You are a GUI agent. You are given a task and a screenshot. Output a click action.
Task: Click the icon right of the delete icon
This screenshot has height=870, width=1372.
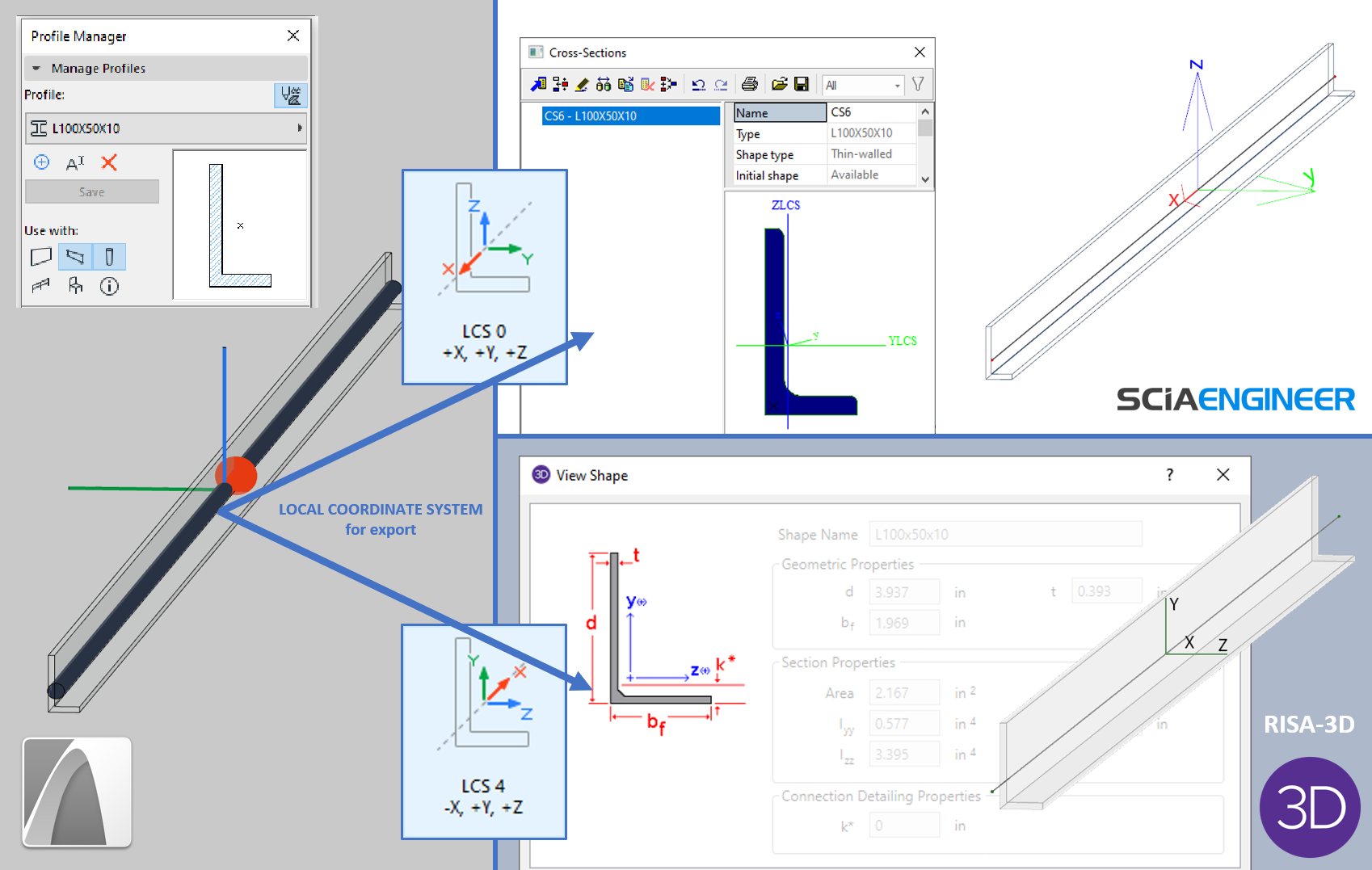click(x=668, y=84)
